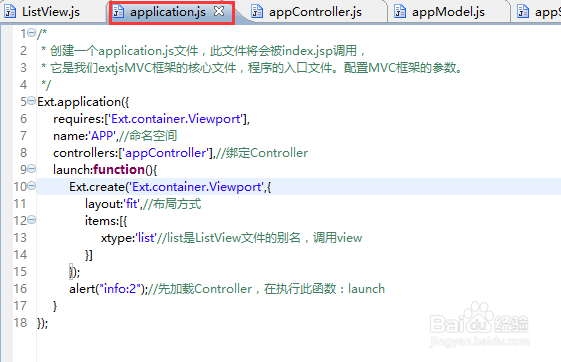Click items:[{ on line 12
561x362 pixels.
point(106,221)
